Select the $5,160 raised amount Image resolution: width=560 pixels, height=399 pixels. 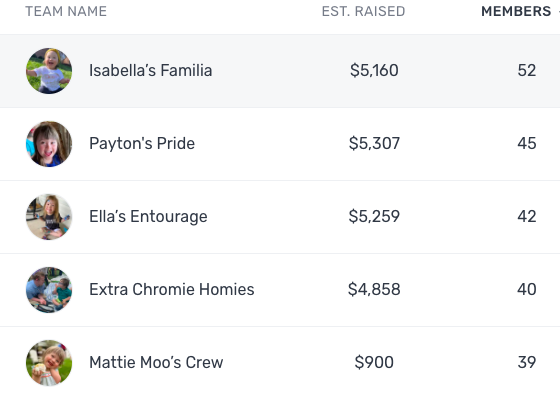374,70
